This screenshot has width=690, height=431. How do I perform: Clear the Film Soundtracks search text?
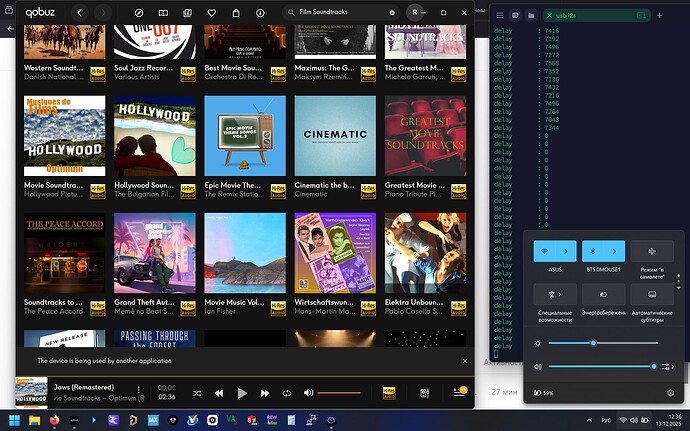click(x=392, y=13)
